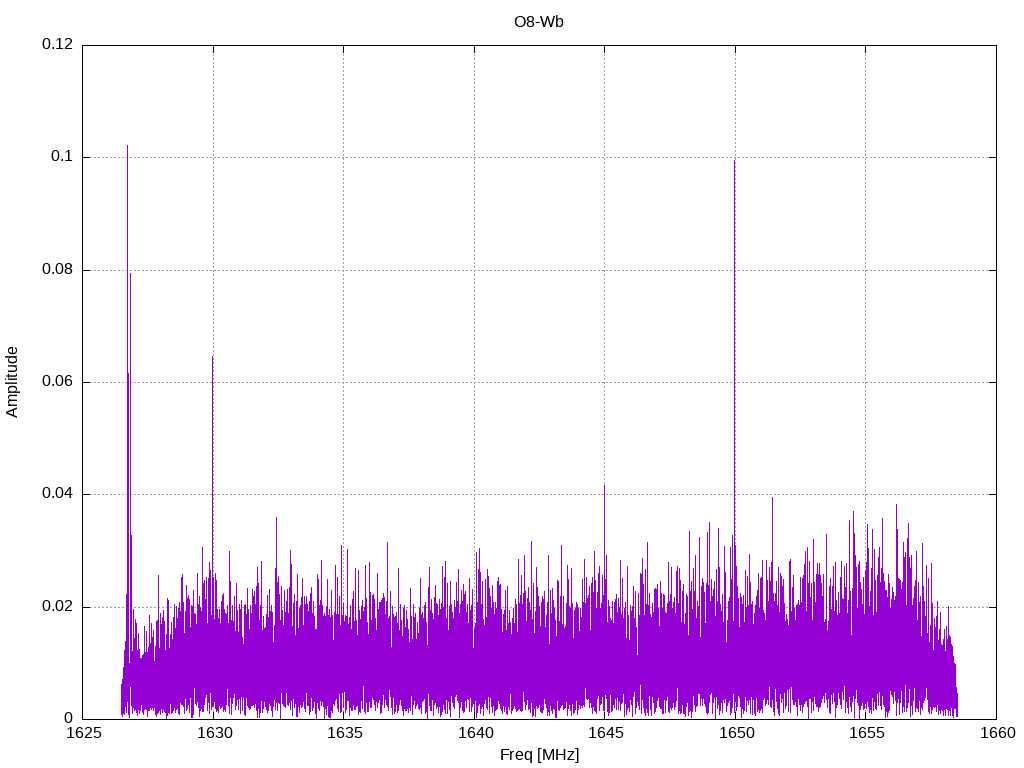Click the plot title O8-Wb
Image resolution: width=1024 pixels, height=768 pixels.
(539, 22)
